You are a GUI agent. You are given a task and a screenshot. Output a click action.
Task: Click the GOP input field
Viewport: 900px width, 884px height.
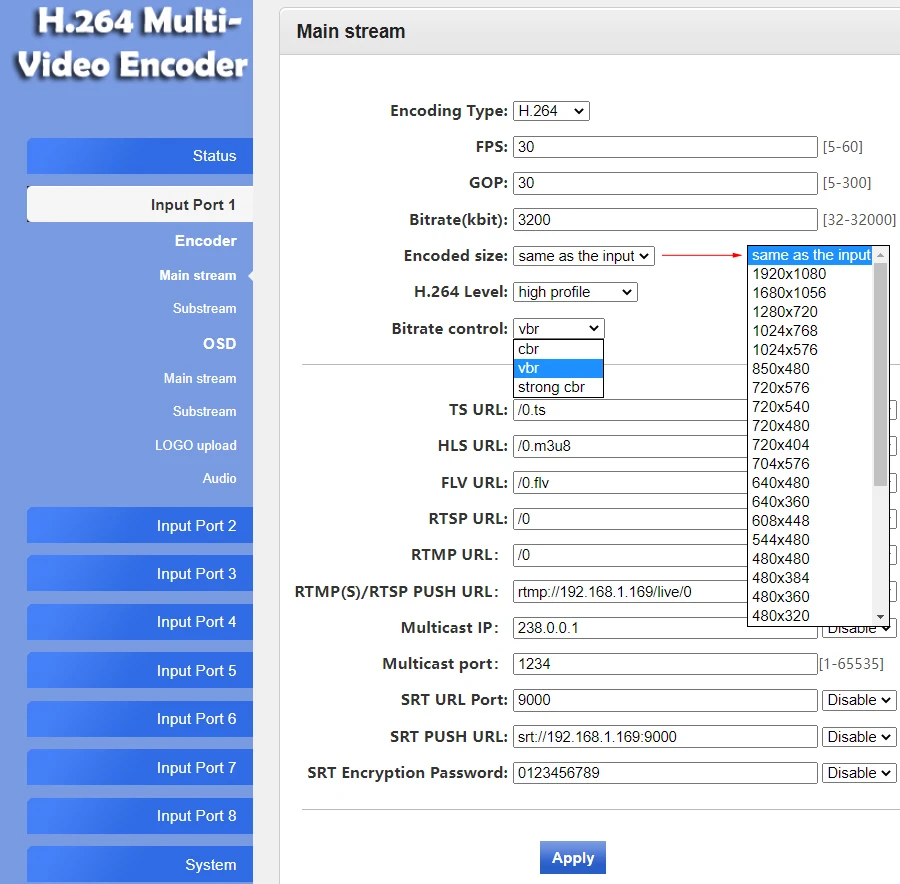[665, 183]
